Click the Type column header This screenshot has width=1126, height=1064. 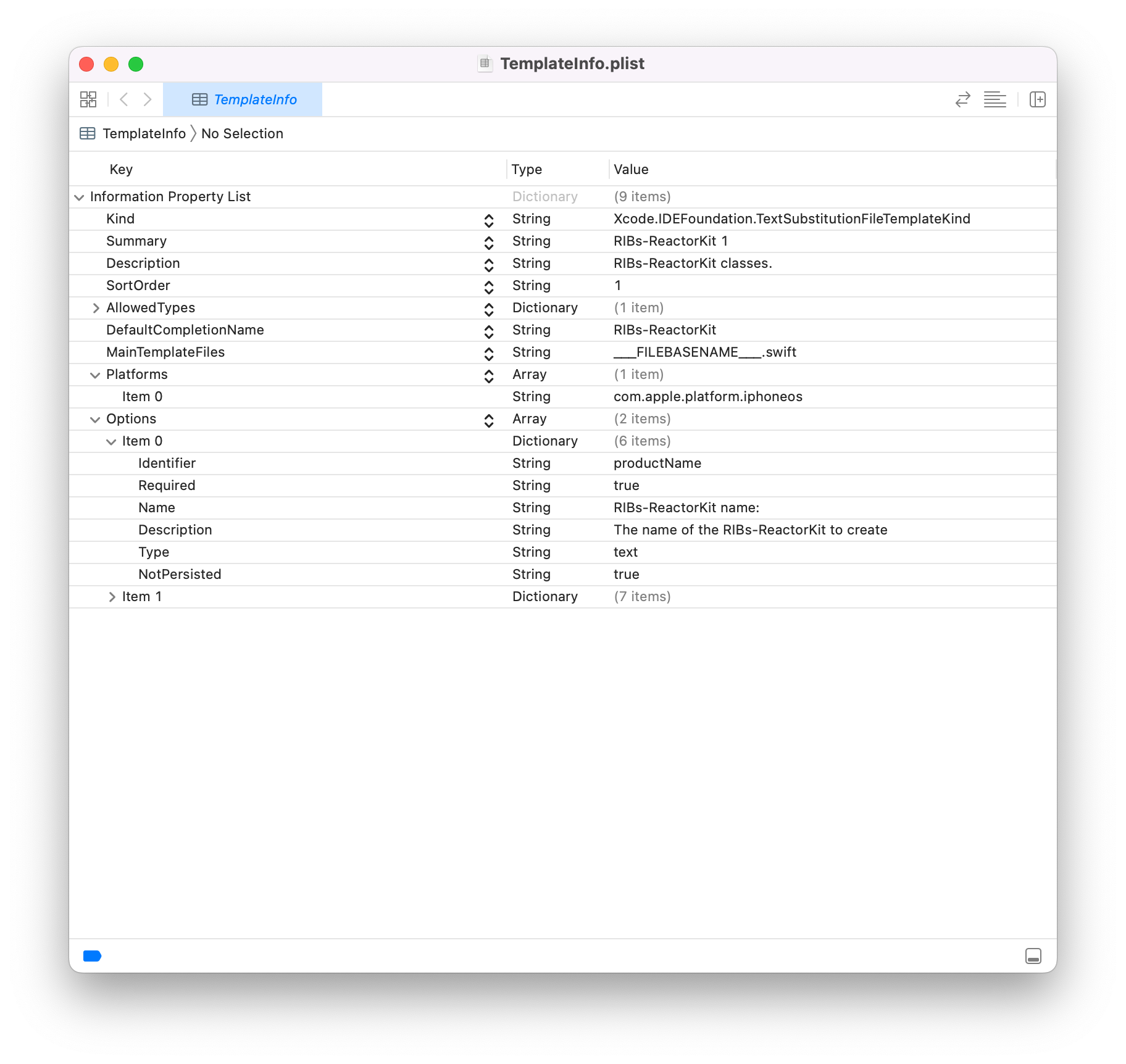point(527,169)
